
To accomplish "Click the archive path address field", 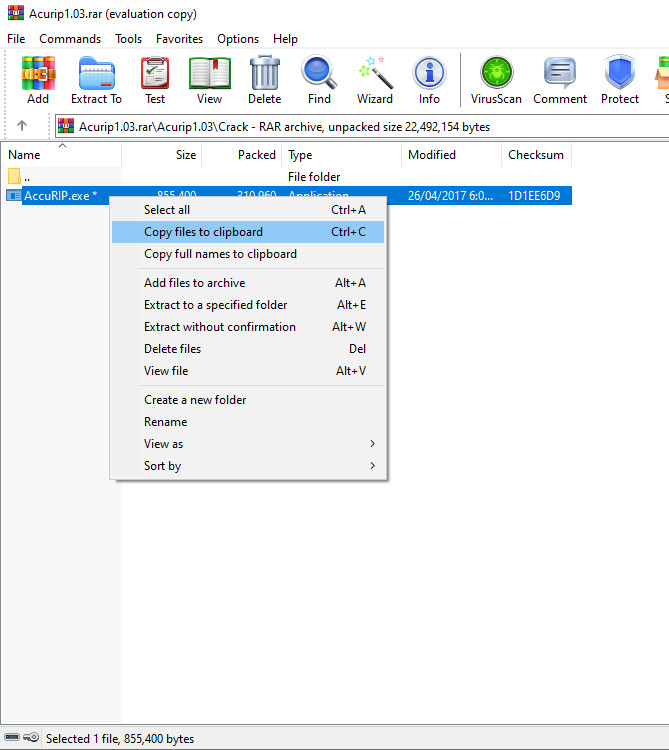I will tap(362, 127).
